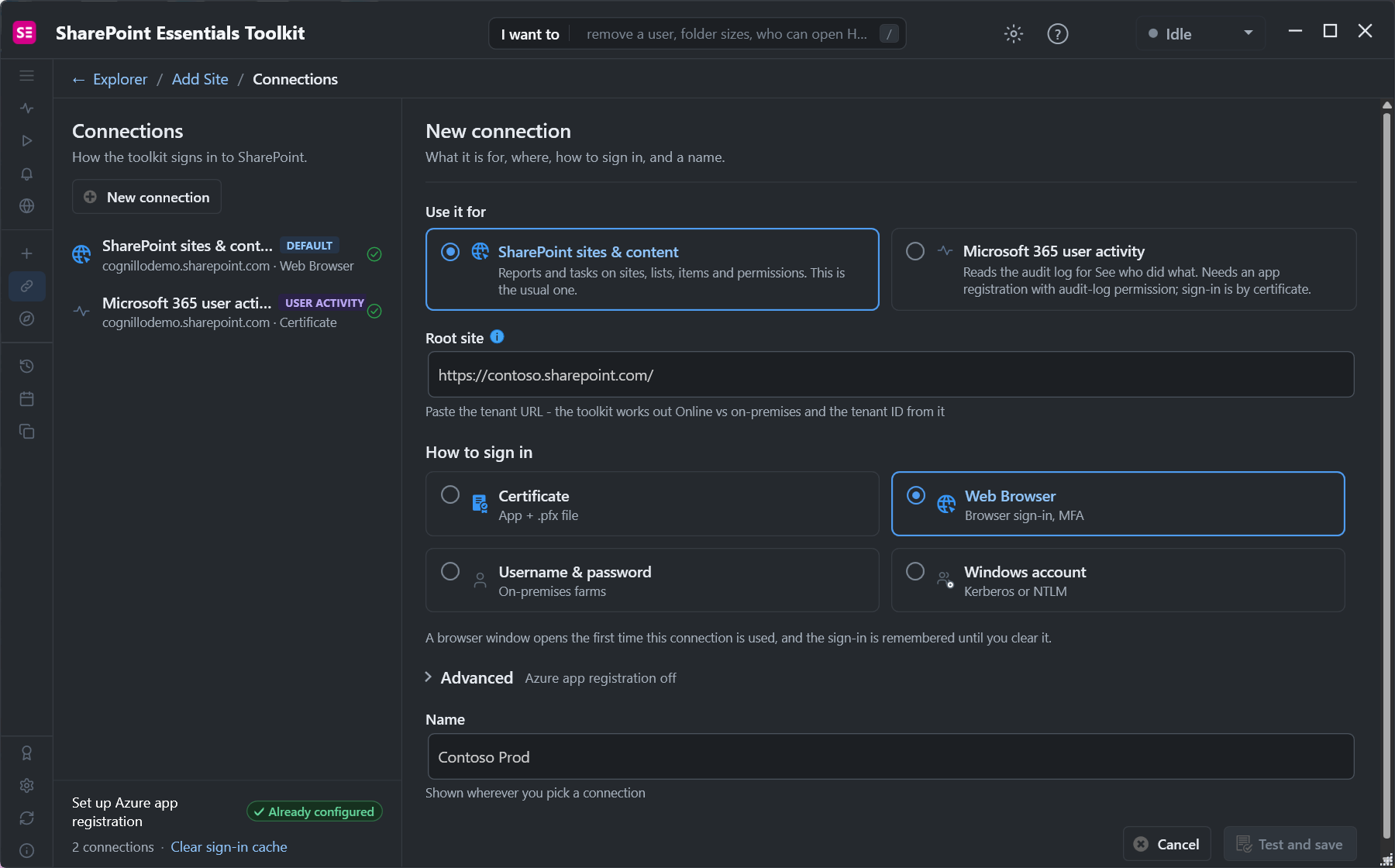Open help question mark icon

1058,33
